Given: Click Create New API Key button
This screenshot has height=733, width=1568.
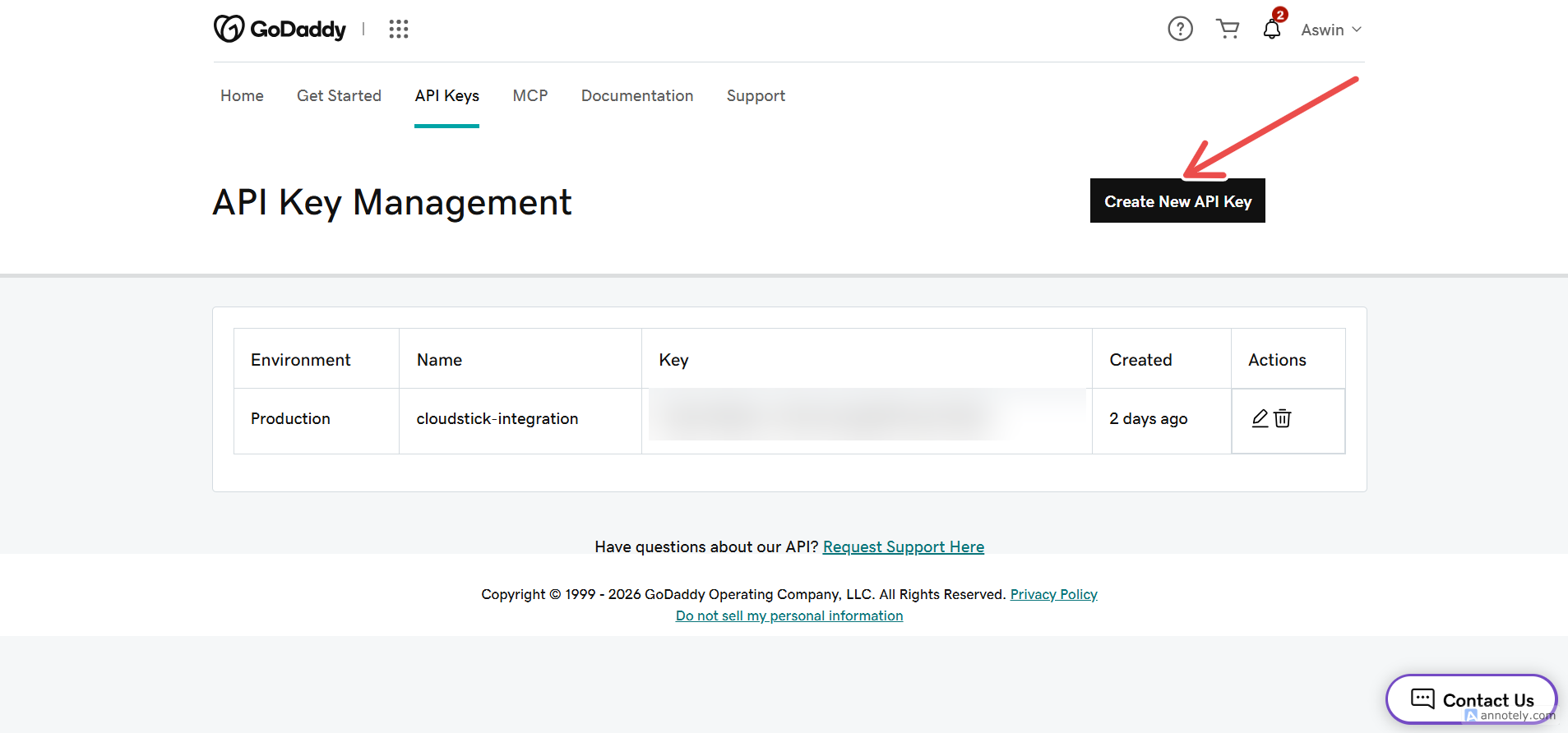Looking at the screenshot, I should coord(1177,201).
